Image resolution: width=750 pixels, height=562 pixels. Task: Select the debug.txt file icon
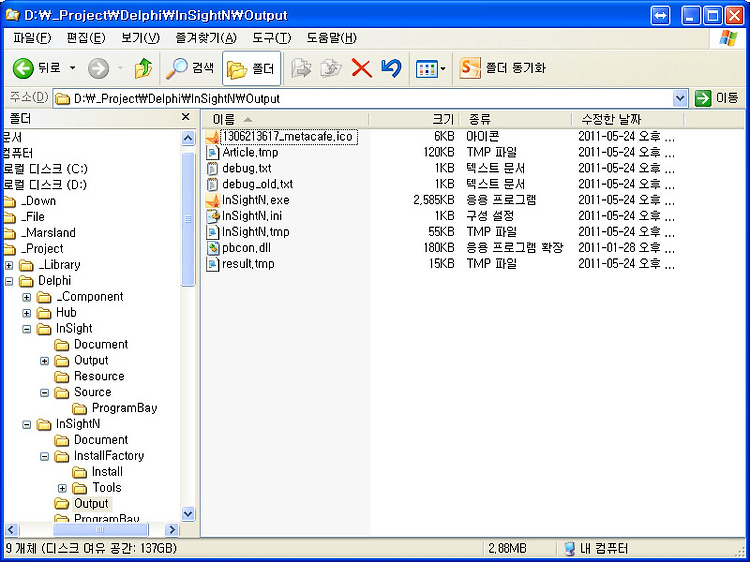coord(212,168)
